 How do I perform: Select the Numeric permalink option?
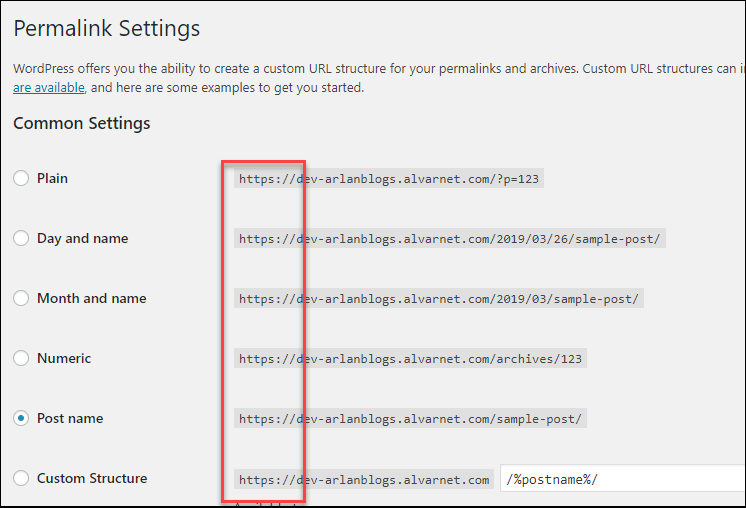click(21, 358)
